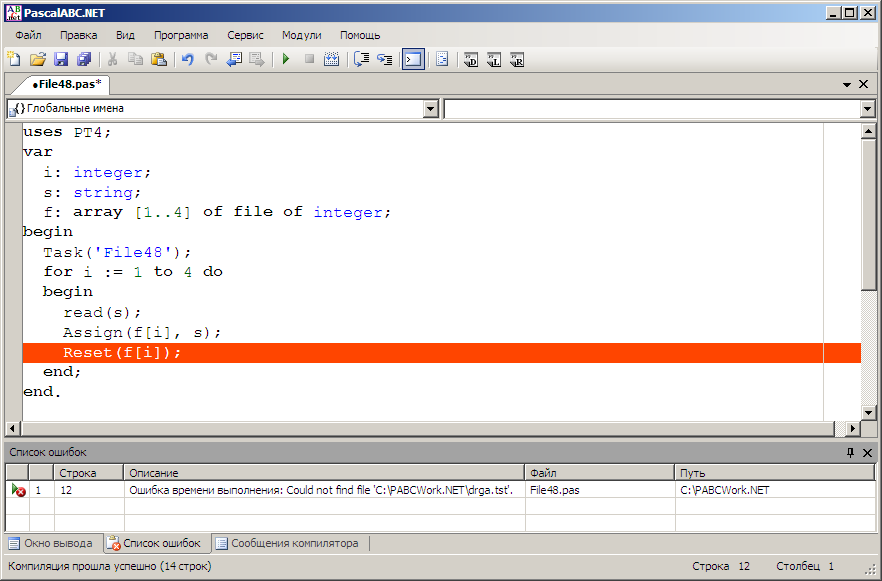
Task: Open the right-hand members dropdown arrow
Action: click(x=867, y=109)
